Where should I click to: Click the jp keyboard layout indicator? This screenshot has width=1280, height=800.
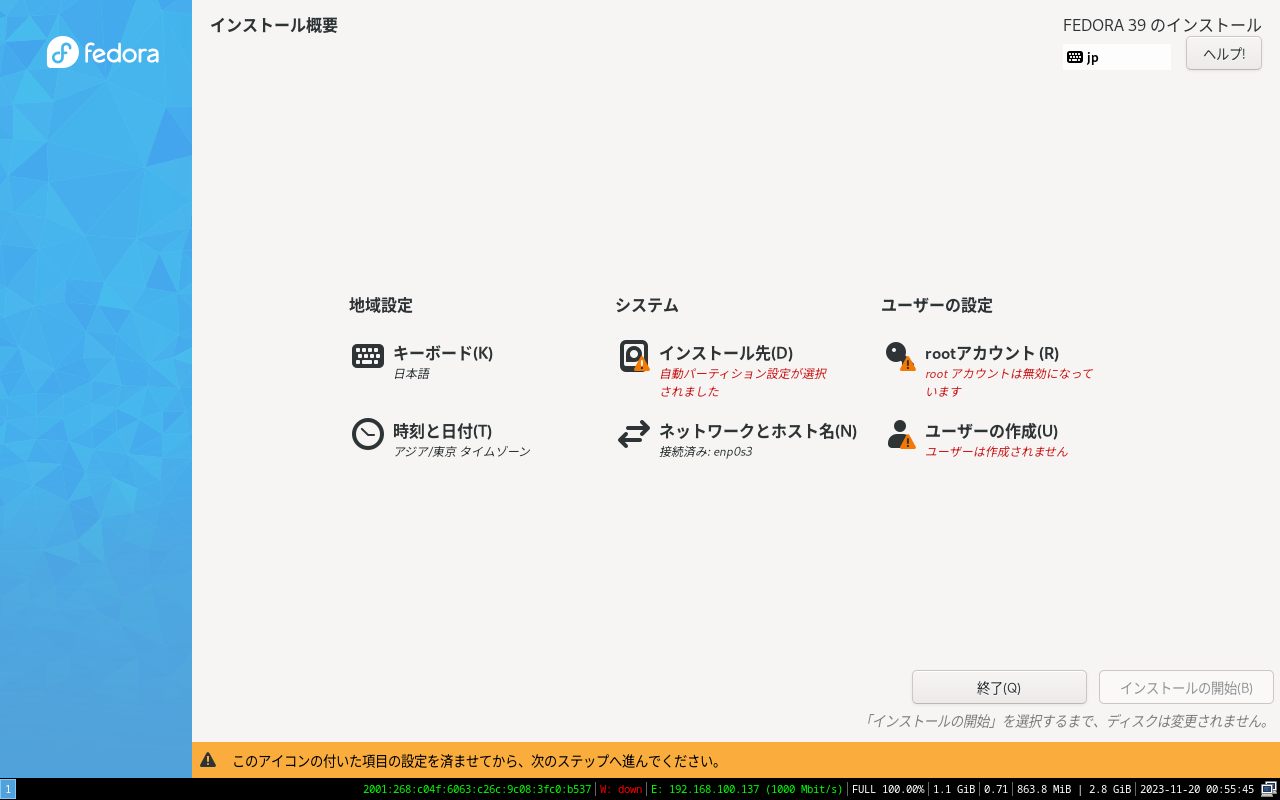[1116, 57]
